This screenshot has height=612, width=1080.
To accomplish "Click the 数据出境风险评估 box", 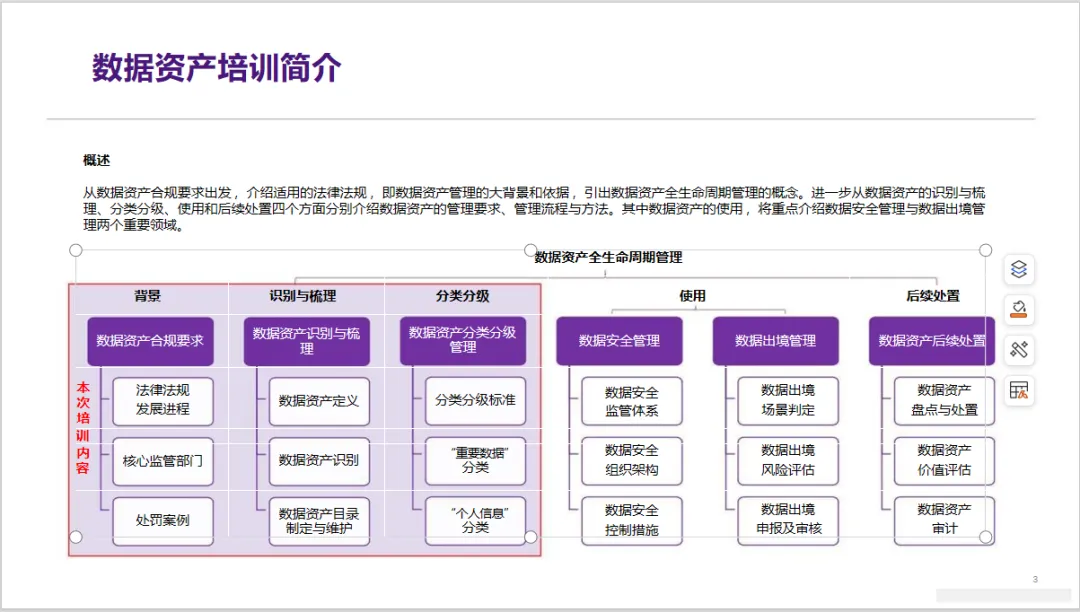I will [x=788, y=461].
